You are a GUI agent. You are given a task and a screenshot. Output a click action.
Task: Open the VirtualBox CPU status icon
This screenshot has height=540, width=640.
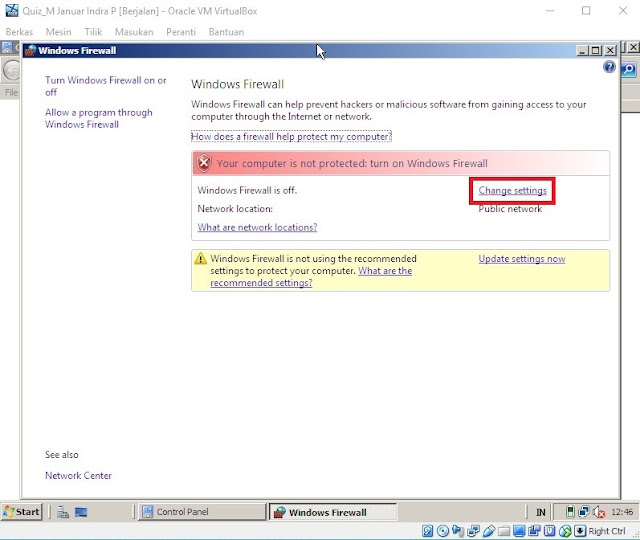click(x=550, y=531)
